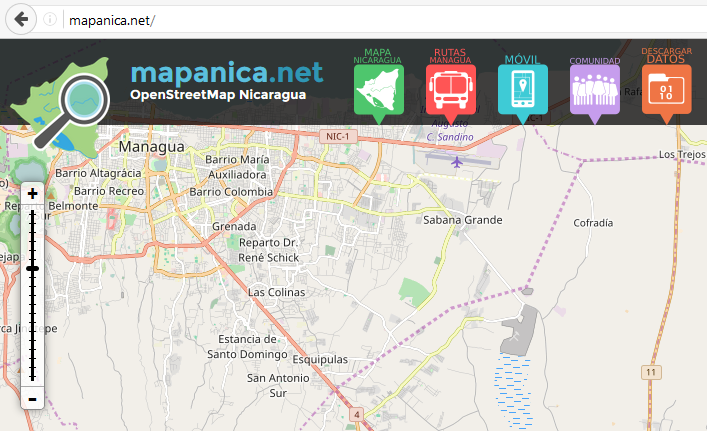The width and height of the screenshot is (707, 431).
Task: Click the Reparto Dr. René Schick label
Action: pos(269,250)
